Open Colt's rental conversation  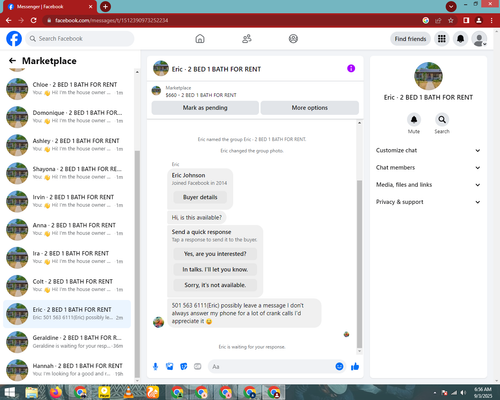pos(67,286)
